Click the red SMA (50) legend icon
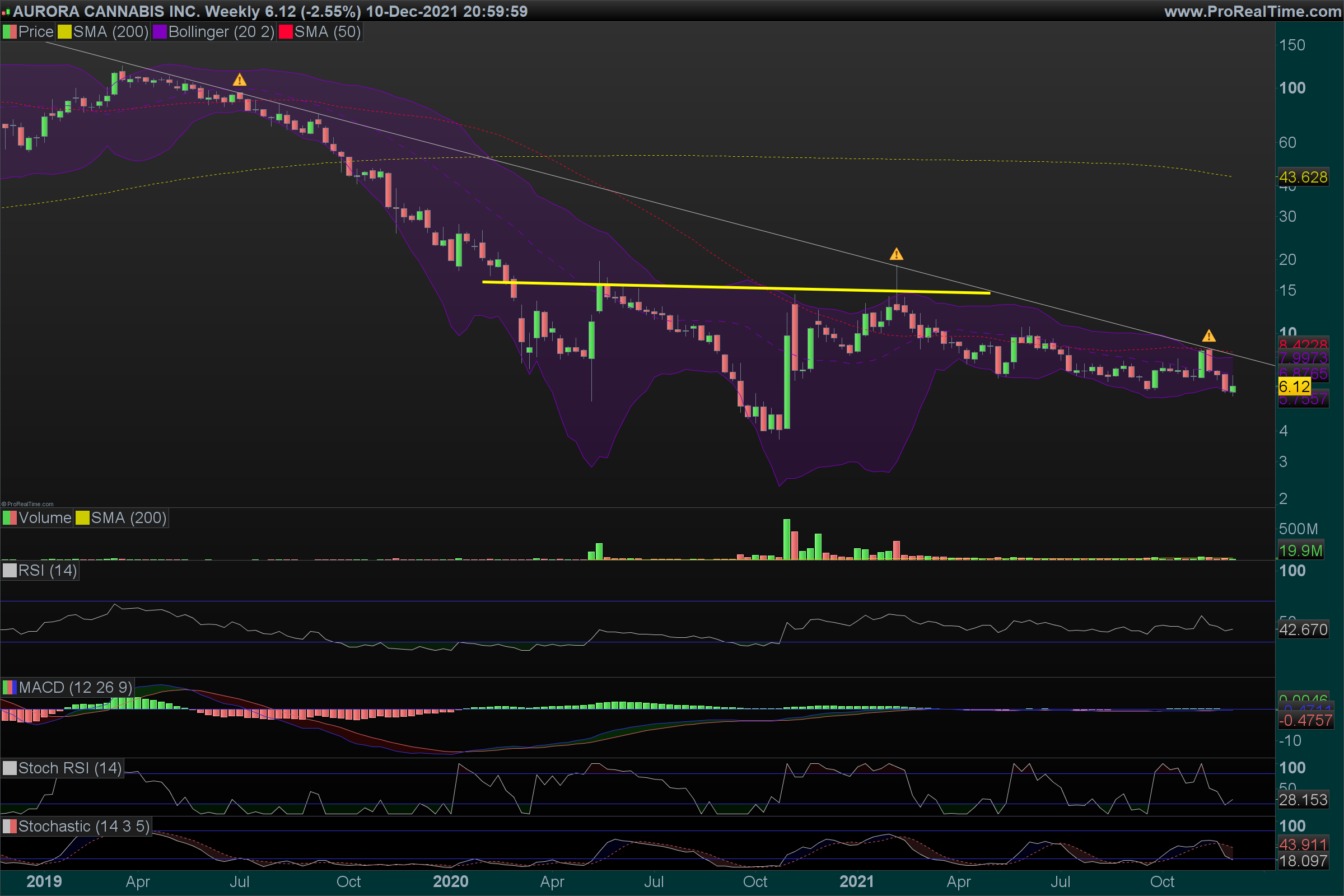The width and height of the screenshot is (1344, 896). [x=286, y=32]
